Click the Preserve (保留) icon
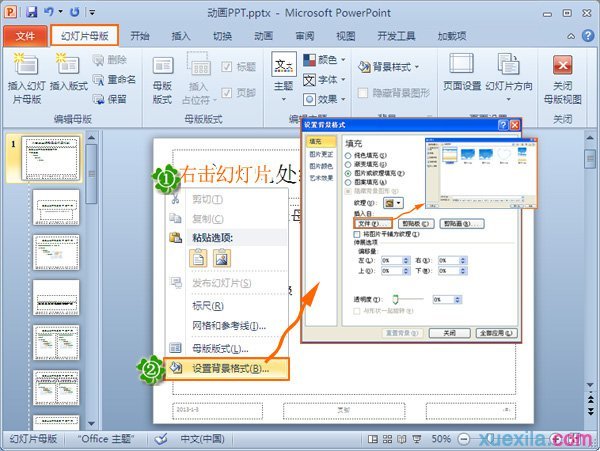Image resolution: width=600 pixels, height=451 pixels. tap(98, 99)
